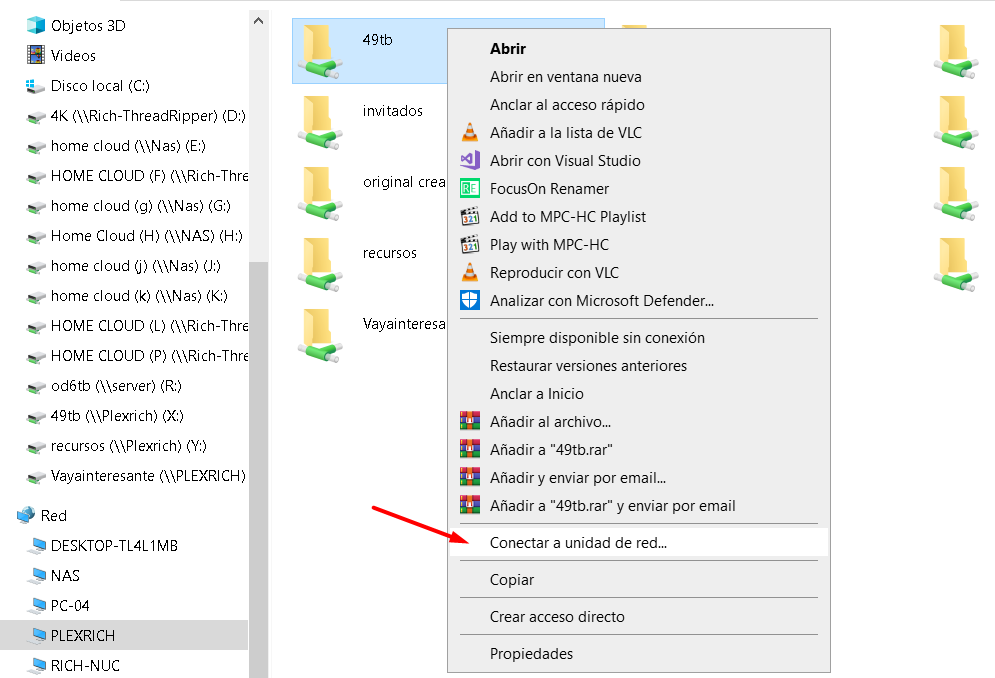Click the FocusOn Renamer icon

469,188
